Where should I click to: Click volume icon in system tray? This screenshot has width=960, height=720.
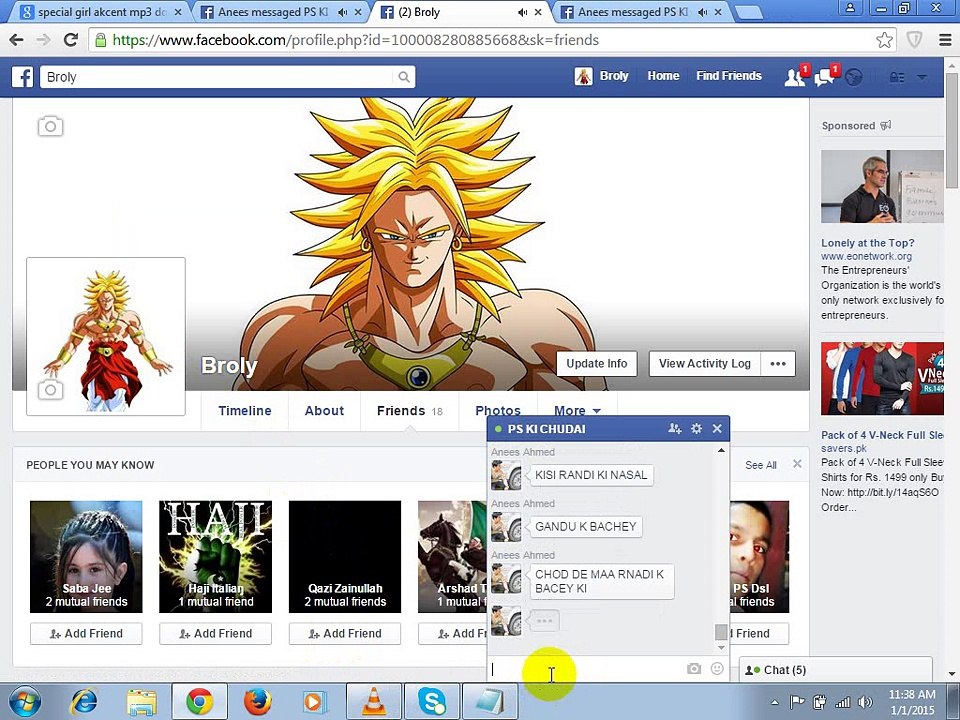coord(866,702)
